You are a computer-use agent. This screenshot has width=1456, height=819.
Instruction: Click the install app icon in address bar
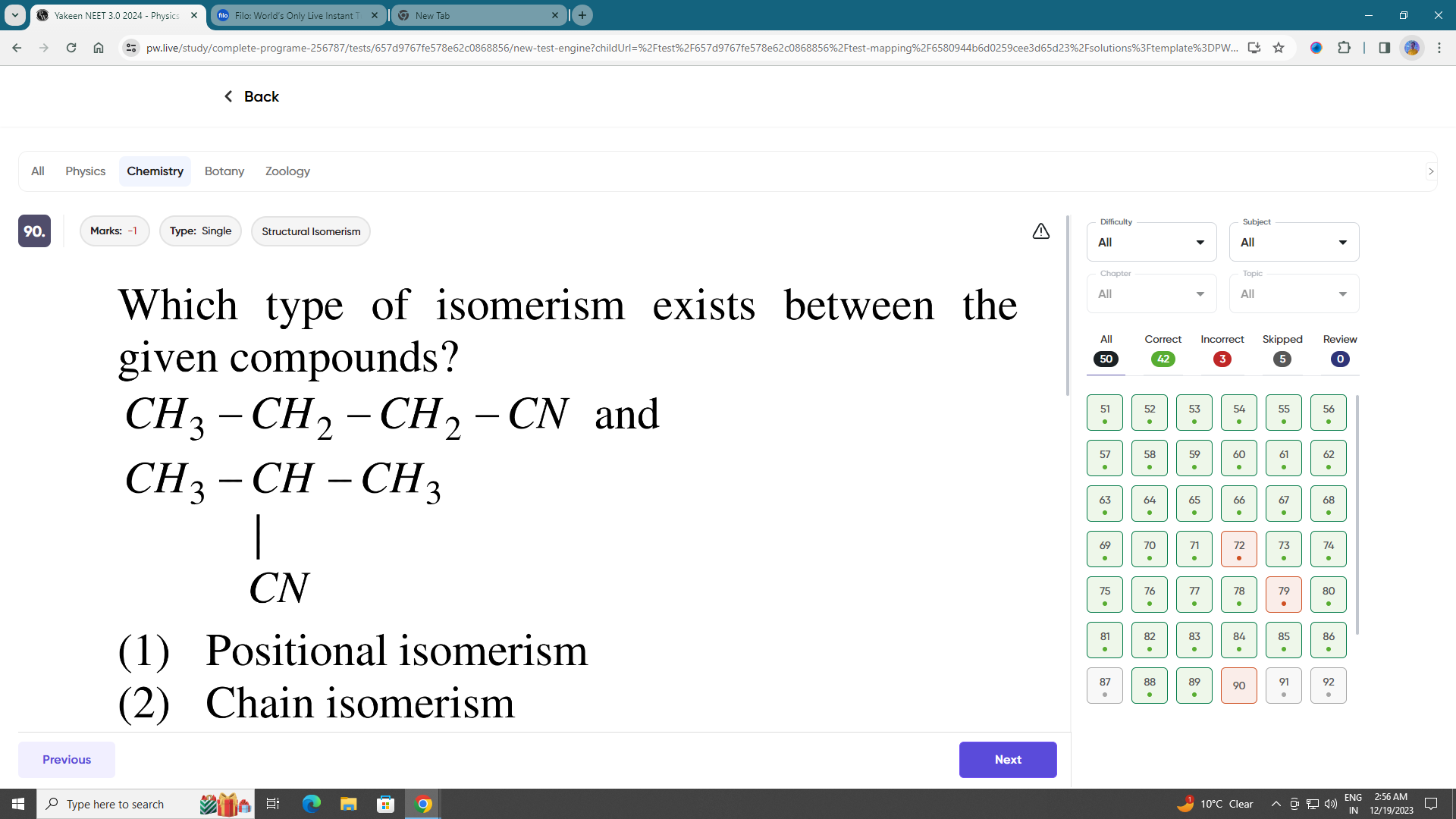click(x=1254, y=48)
